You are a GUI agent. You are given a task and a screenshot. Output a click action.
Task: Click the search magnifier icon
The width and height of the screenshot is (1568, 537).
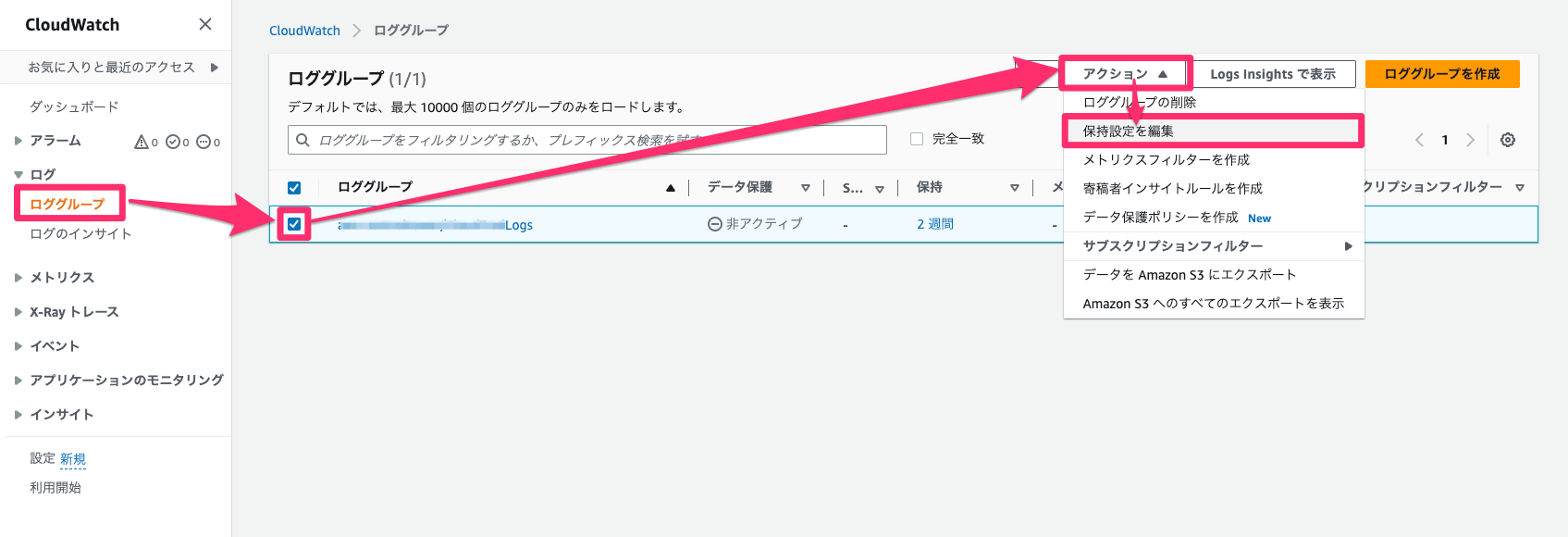(302, 140)
